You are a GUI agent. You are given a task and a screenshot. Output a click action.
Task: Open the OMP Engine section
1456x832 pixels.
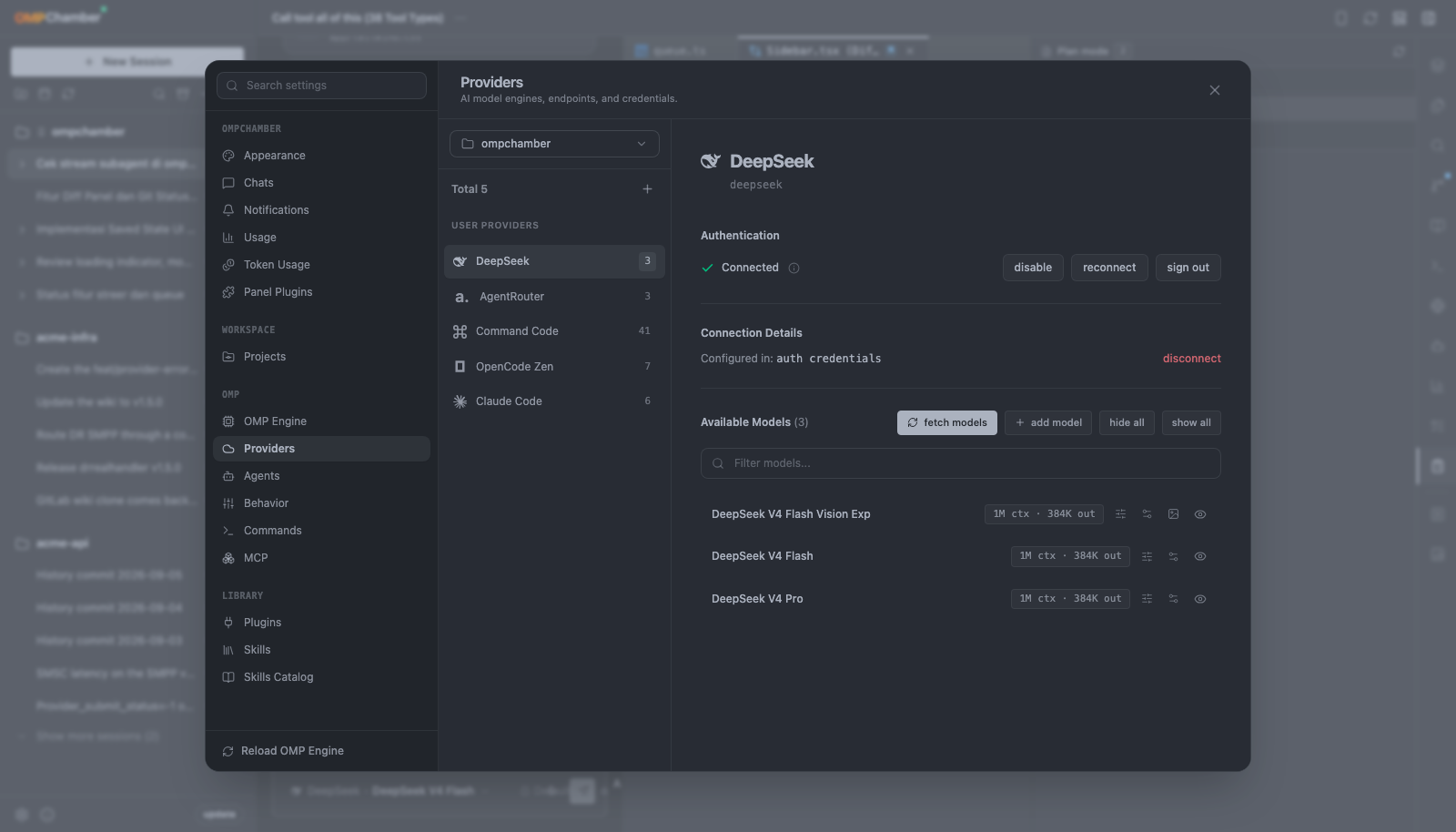[321, 421]
